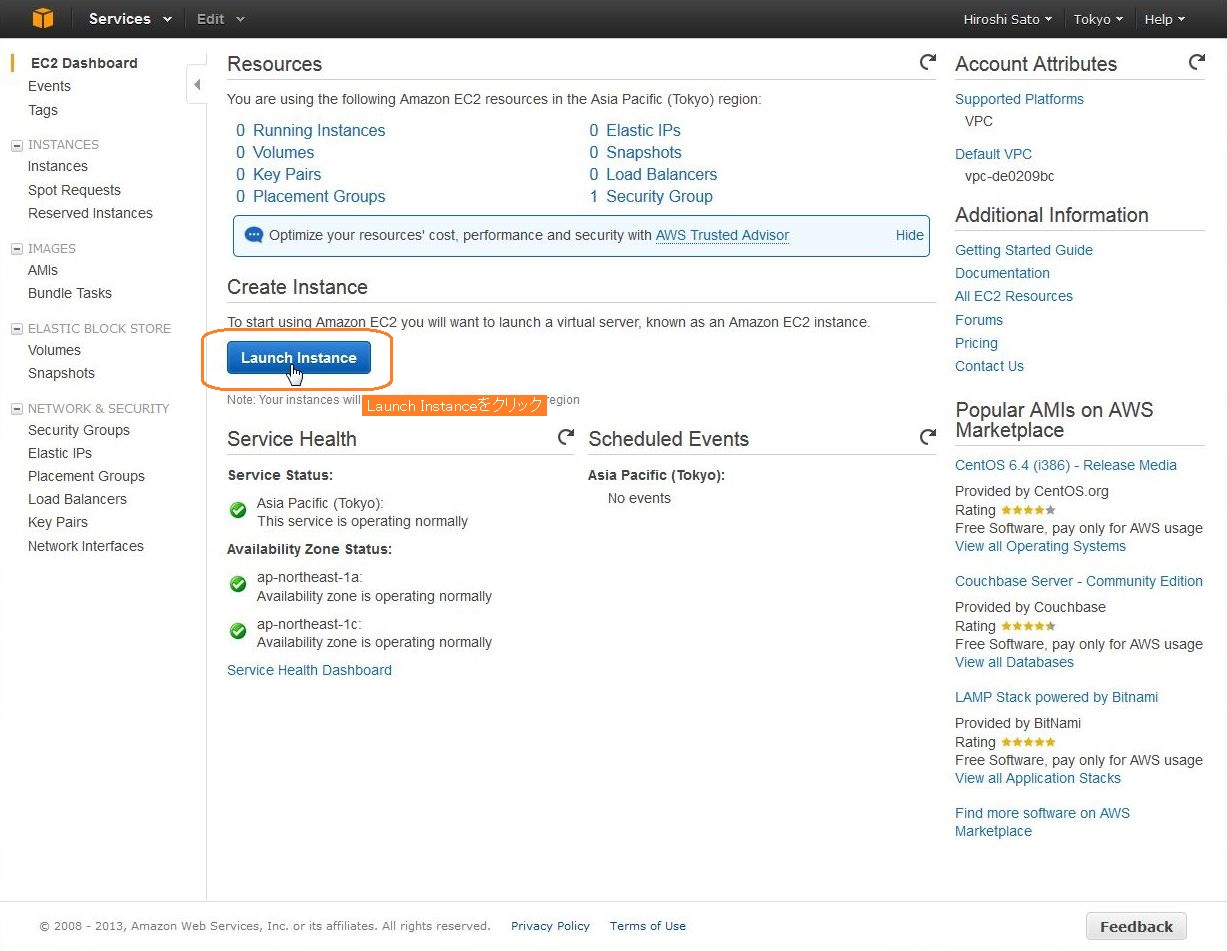Open Running Instances resource link
The image size is (1227, 951).
[x=319, y=130]
